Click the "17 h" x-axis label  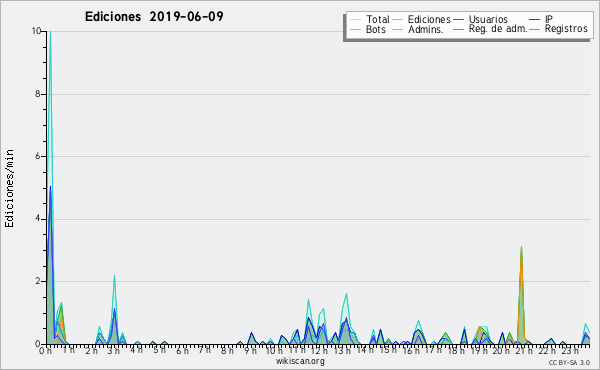433,350
